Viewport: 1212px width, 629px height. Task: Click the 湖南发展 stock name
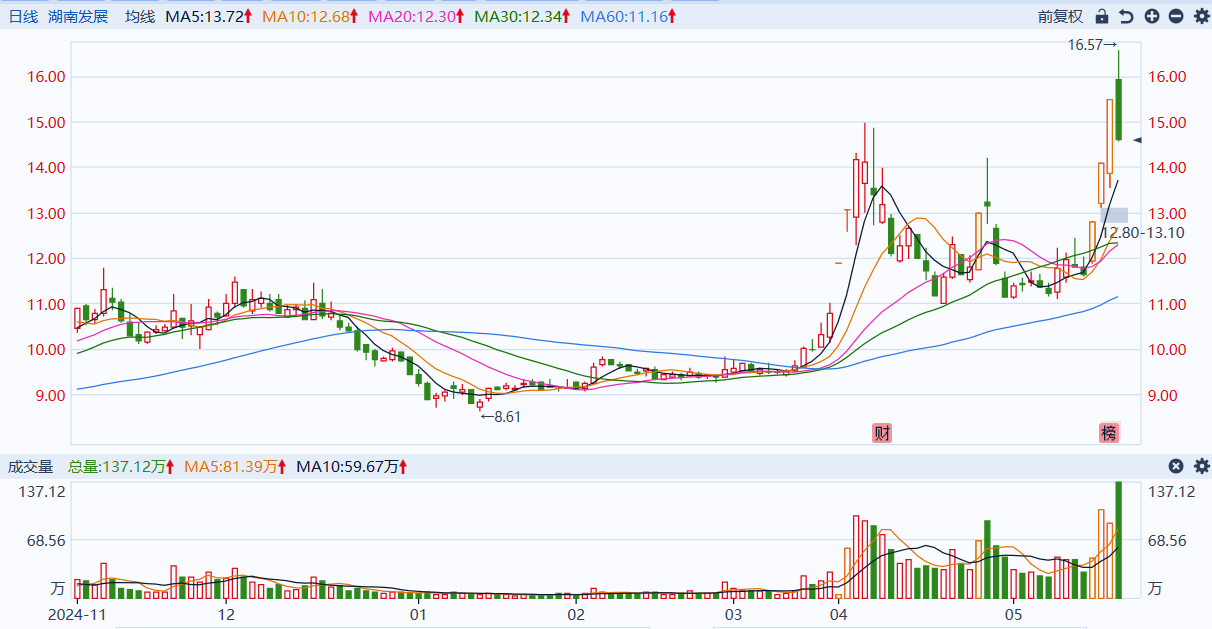[78, 16]
